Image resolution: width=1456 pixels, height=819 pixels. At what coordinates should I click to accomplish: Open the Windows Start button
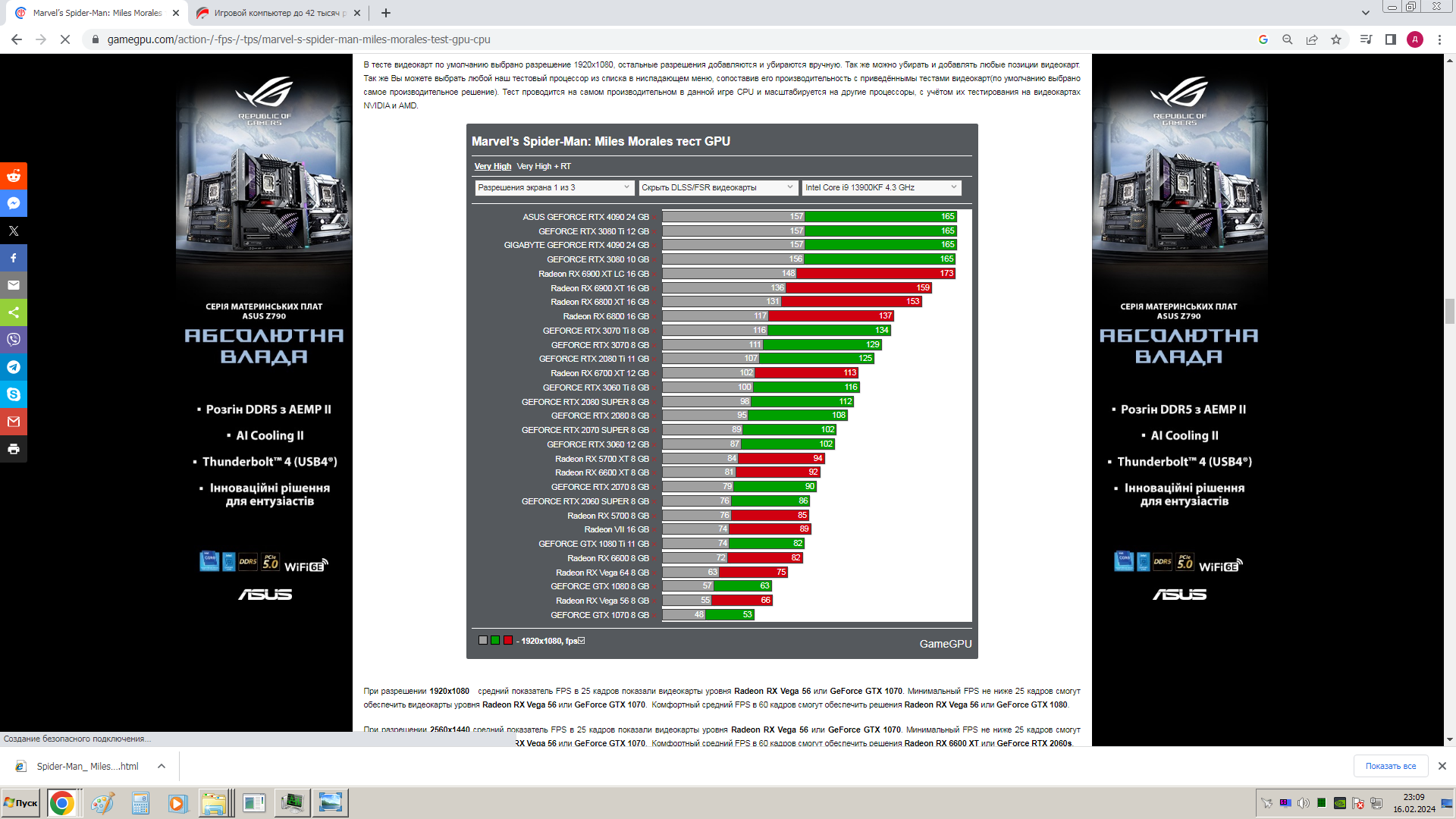tap(21, 803)
